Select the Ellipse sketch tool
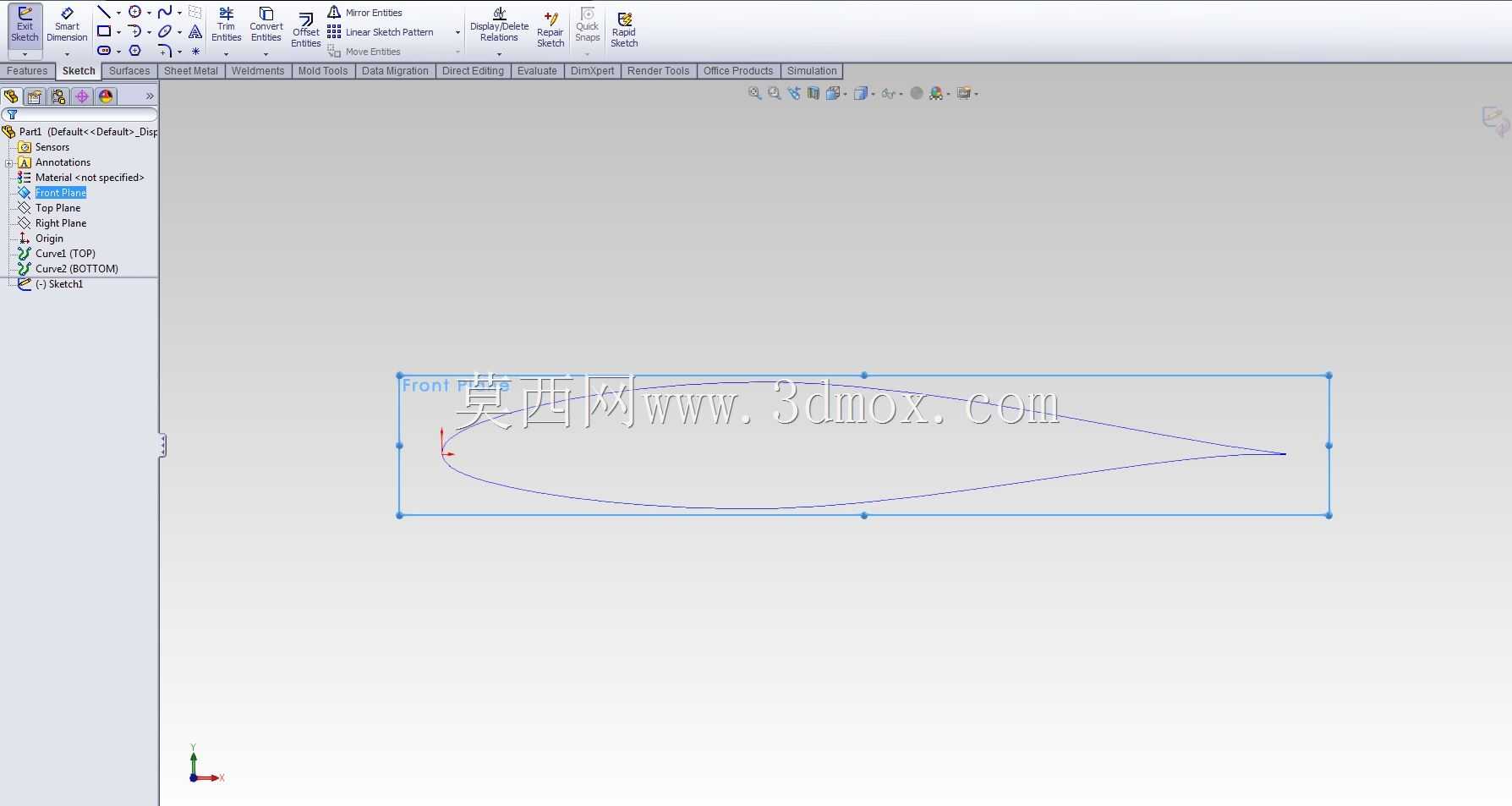1512x806 pixels. 165,31
